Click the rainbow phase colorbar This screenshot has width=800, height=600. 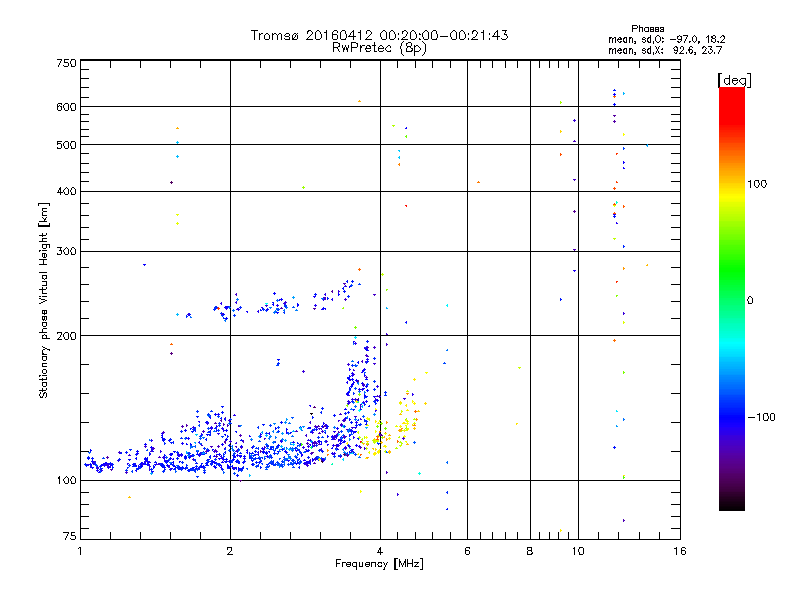tap(732, 299)
